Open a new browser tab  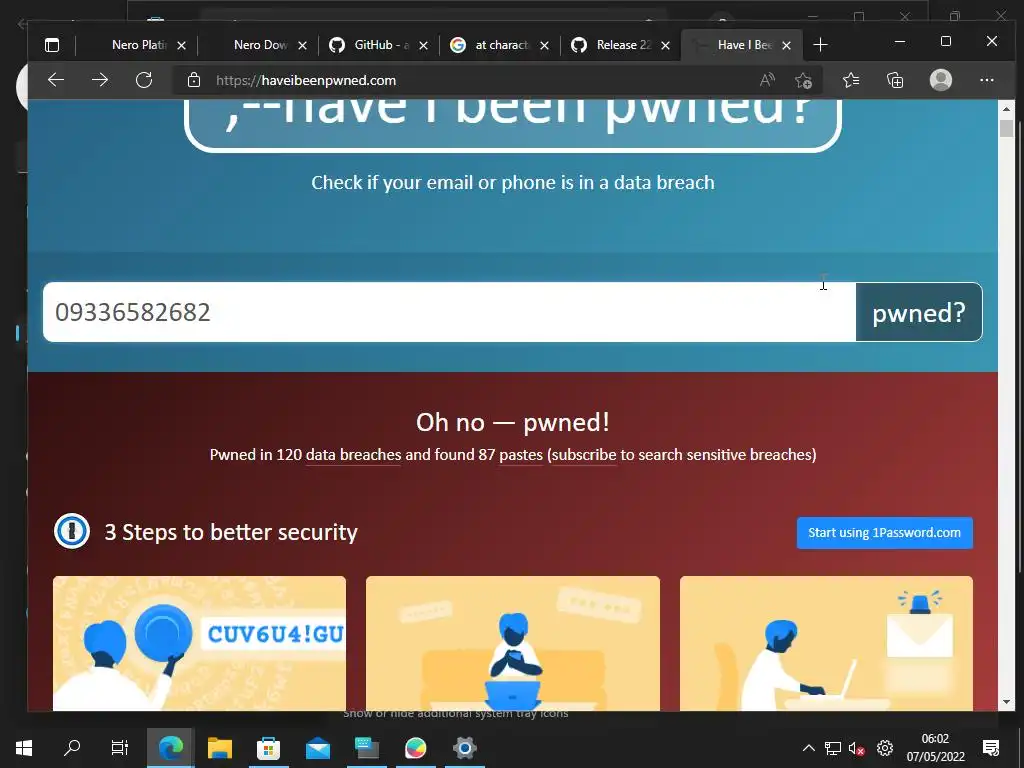coord(821,45)
